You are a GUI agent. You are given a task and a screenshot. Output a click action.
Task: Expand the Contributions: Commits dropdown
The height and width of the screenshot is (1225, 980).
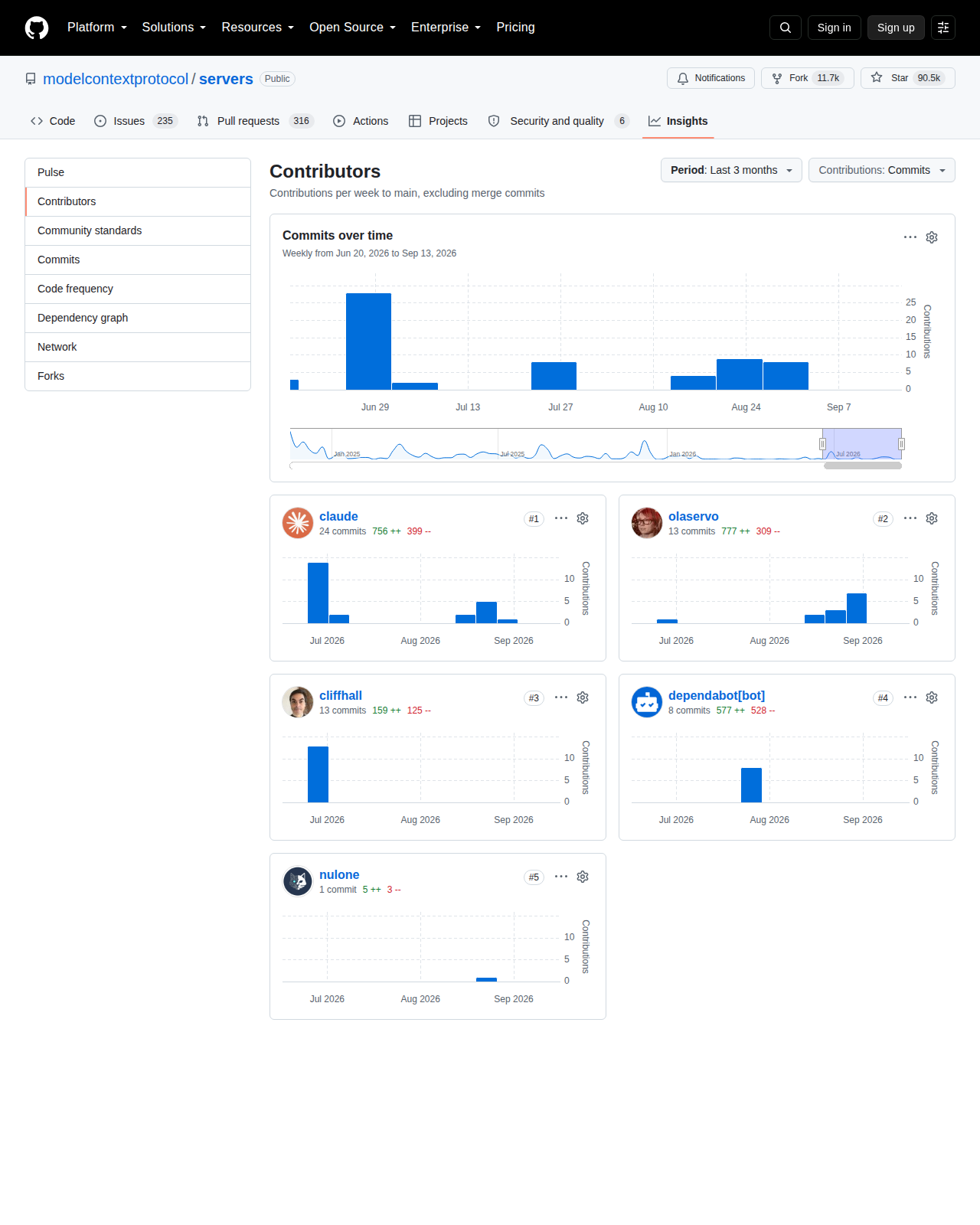pos(882,170)
